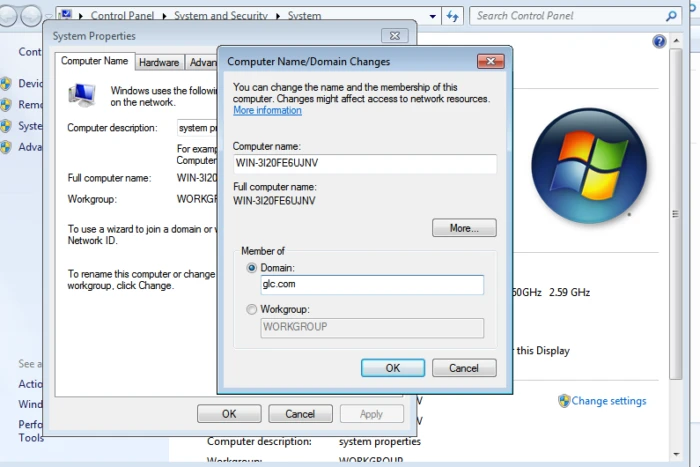Image resolution: width=700 pixels, height=467 pixels.
Task: Click the Search Control Panel box
Action: pyautogui.click(x=575, y=16)
